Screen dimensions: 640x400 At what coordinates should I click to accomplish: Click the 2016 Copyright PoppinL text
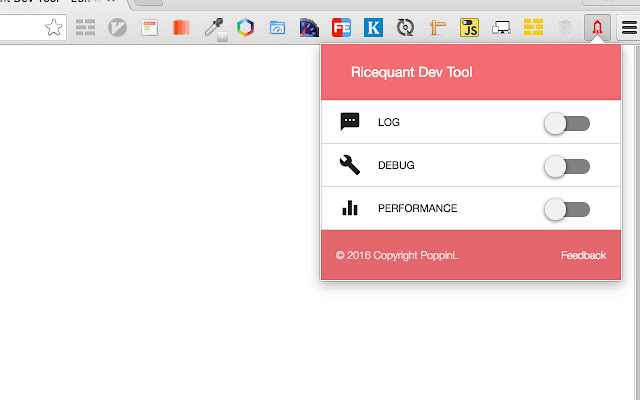click(x=397, y=256)
